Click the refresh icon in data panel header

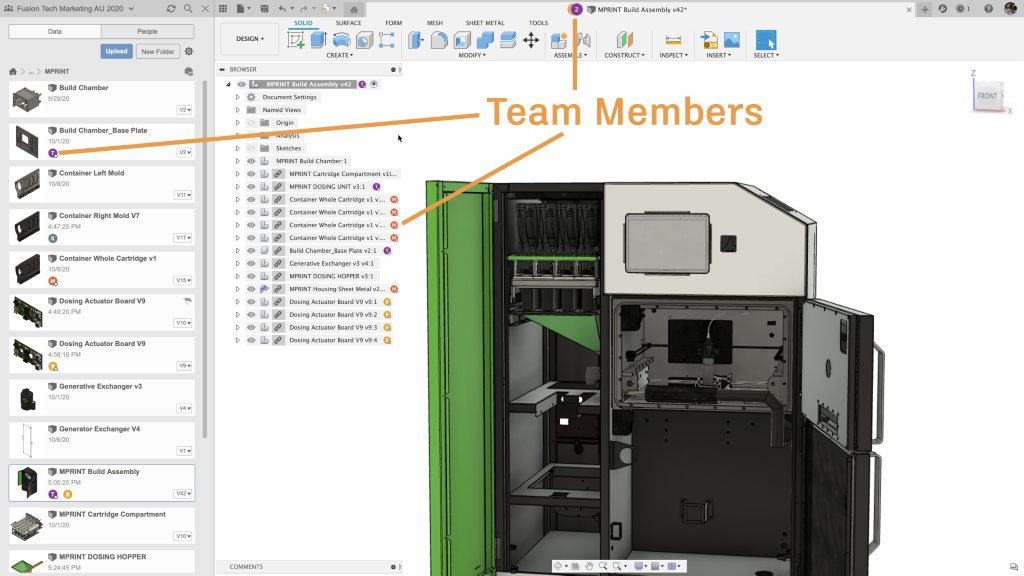click(171, 9)
